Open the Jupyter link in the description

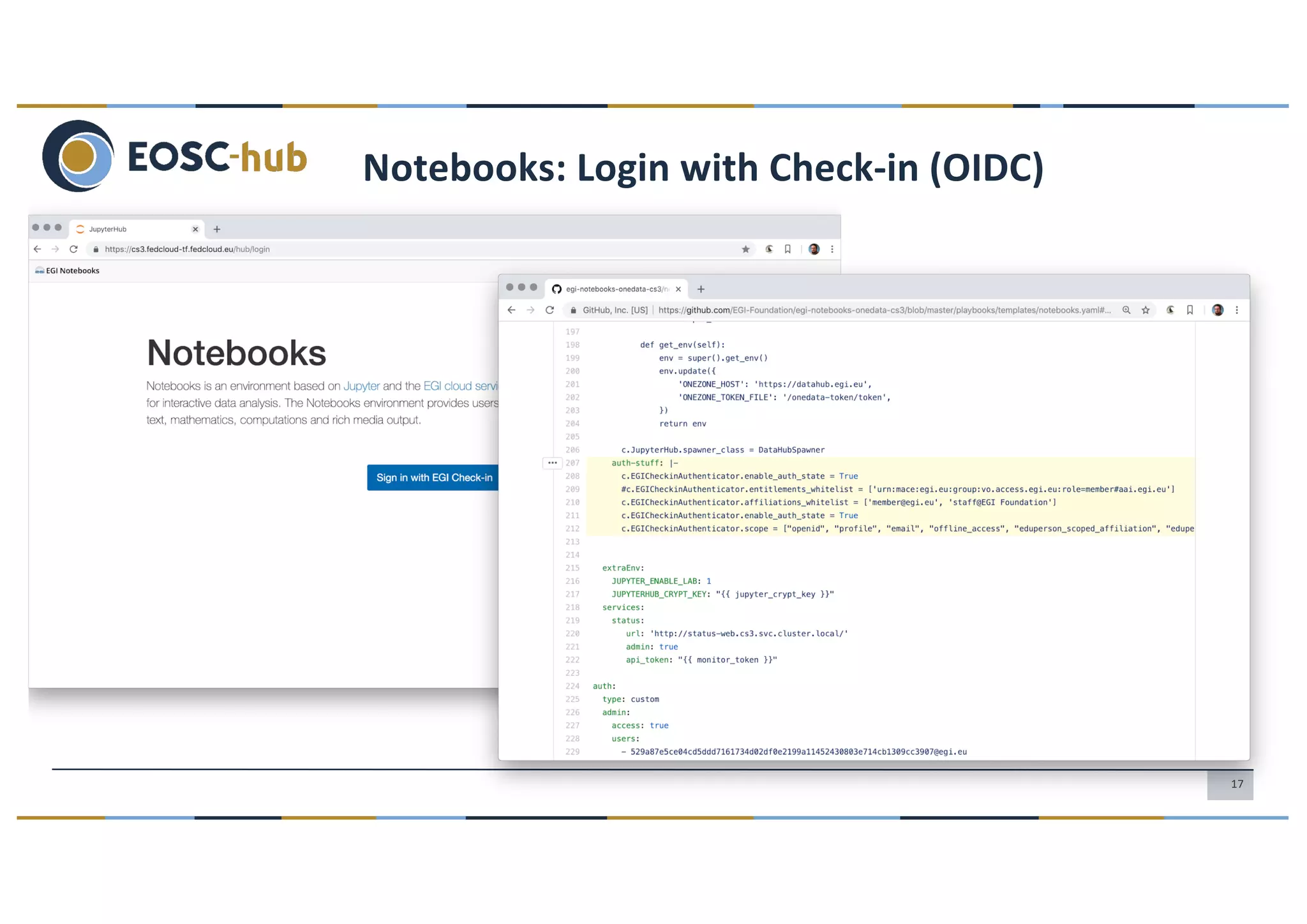click(x=361, y=386)
